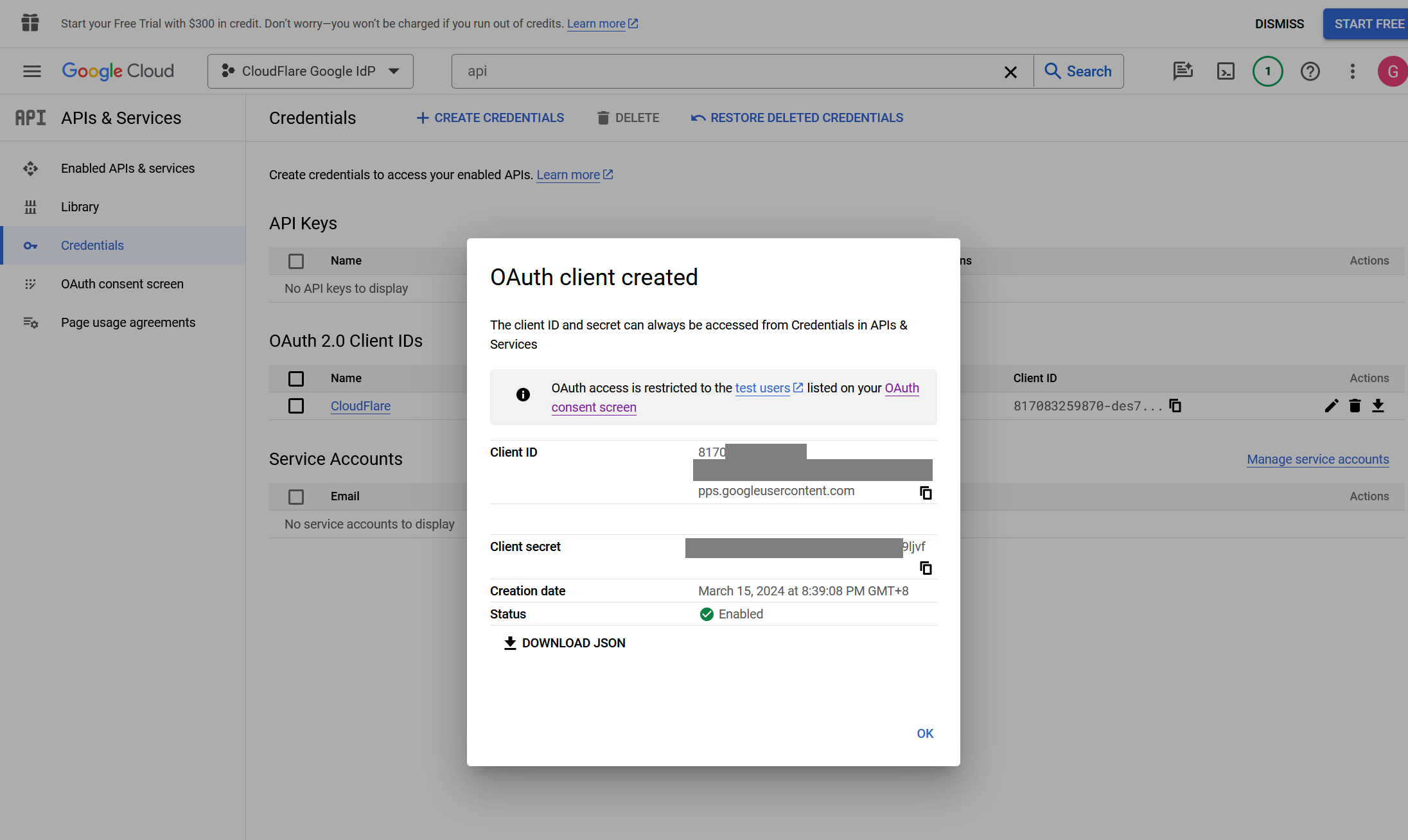Click the Enabled status in dialog
The width and height of the screenshot is (1408, 840).
pyautogui.click(x=731, y=614)
